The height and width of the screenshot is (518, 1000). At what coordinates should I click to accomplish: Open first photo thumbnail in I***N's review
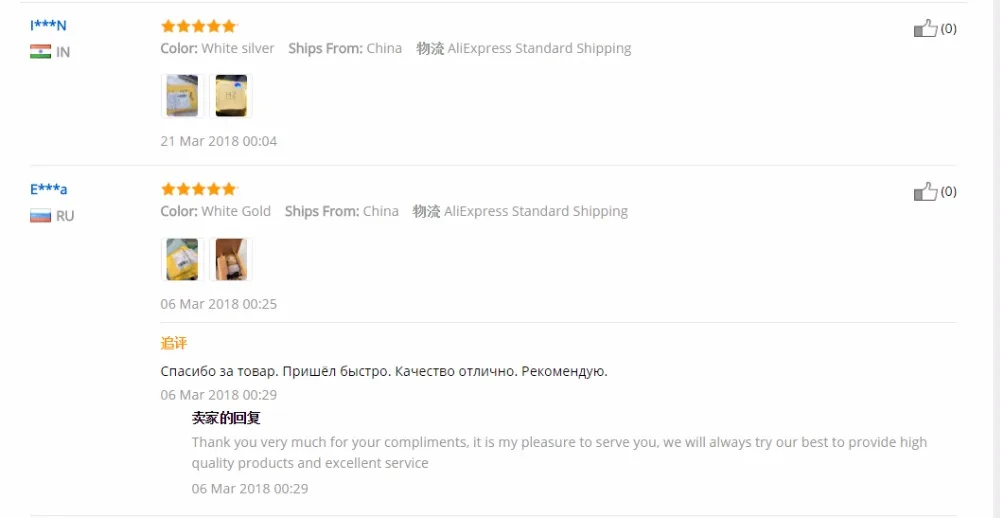182,96
